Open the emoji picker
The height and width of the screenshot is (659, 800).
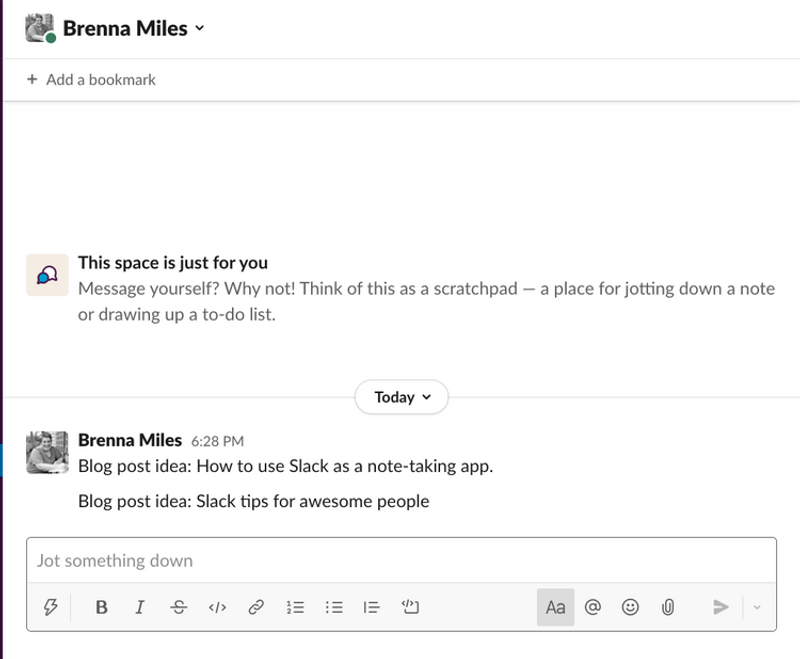pyautogui.click(x=630, y=607)
